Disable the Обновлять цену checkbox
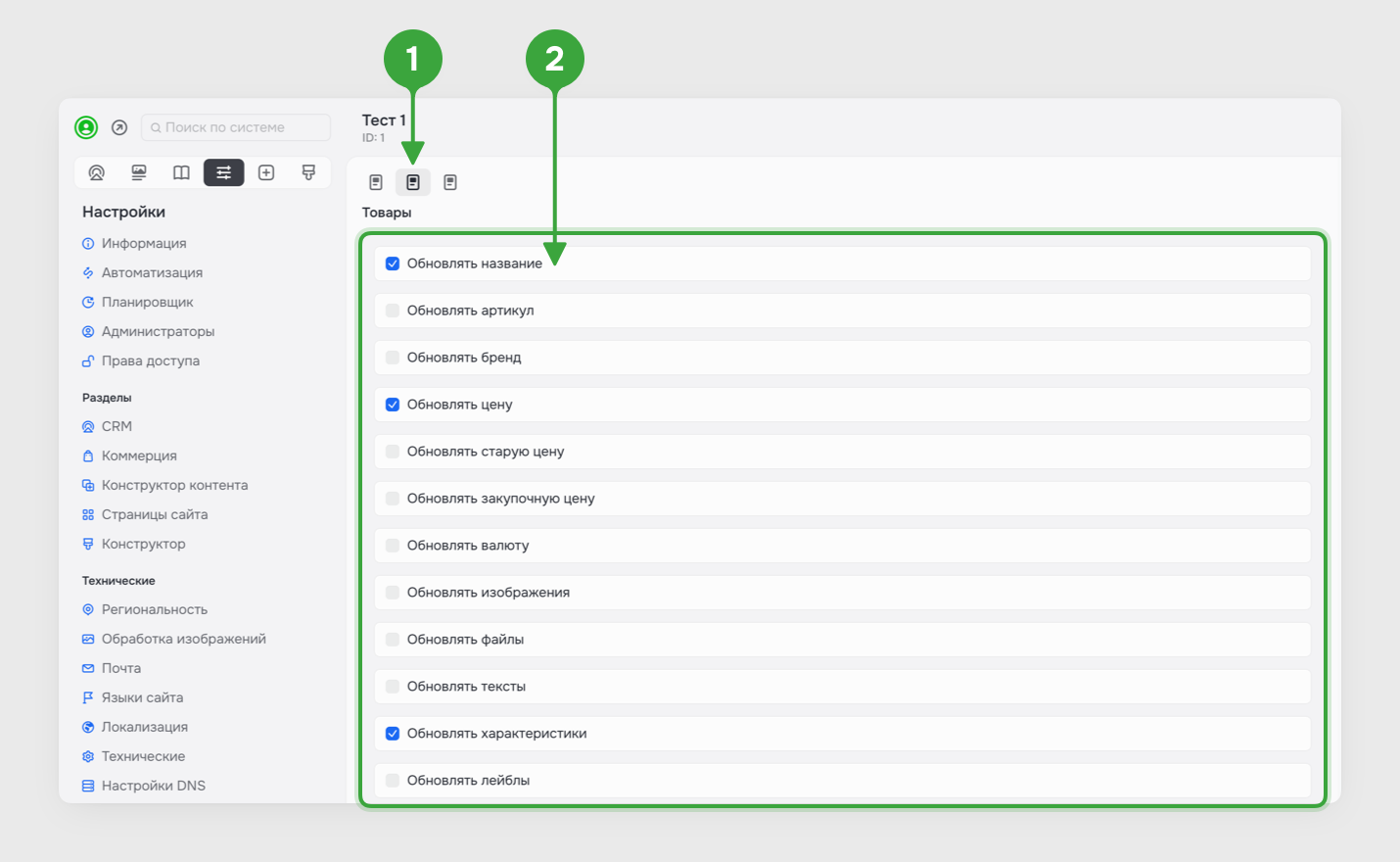 tap(393, 405)
